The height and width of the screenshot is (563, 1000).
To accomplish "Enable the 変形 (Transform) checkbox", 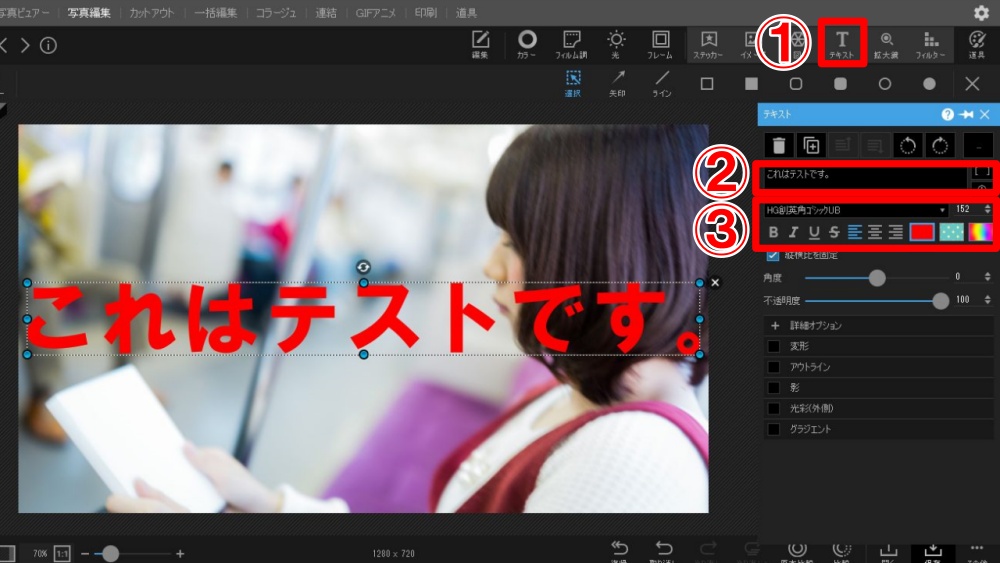I will [x=774, y=346].
